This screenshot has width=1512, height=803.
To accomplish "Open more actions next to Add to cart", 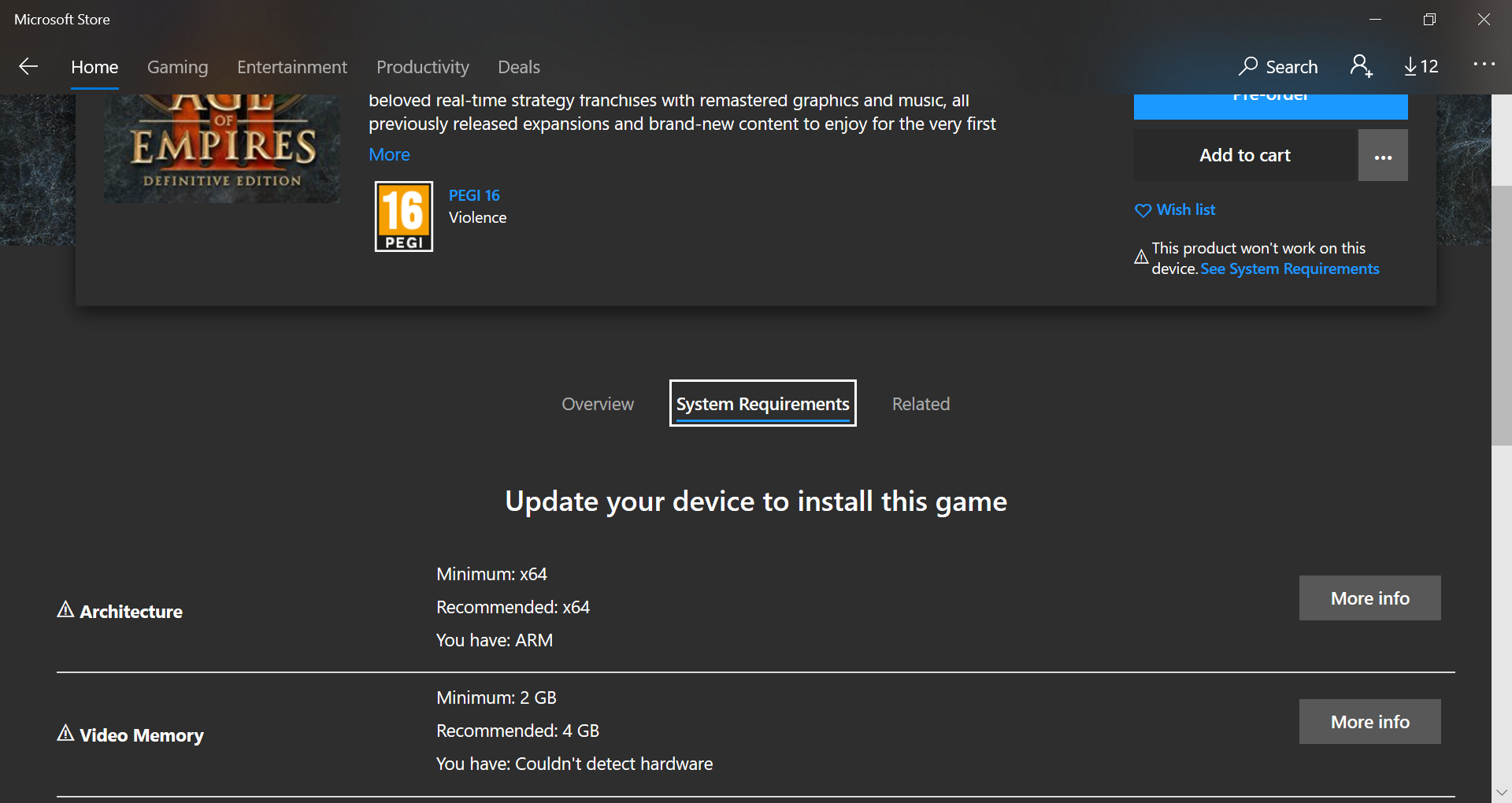I will coord(1383,155).
